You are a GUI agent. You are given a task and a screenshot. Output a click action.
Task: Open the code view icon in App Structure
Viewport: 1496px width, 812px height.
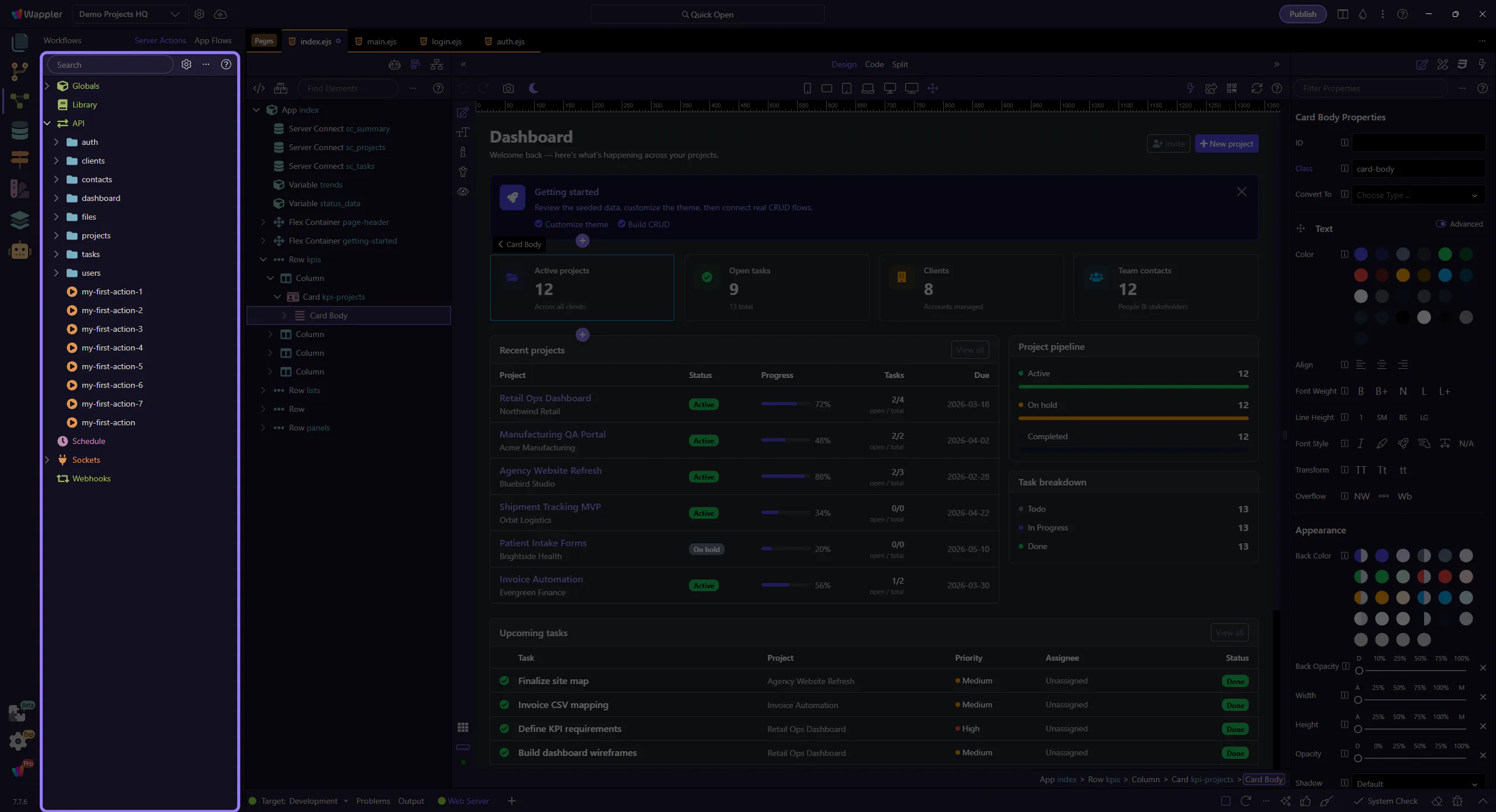259,88
